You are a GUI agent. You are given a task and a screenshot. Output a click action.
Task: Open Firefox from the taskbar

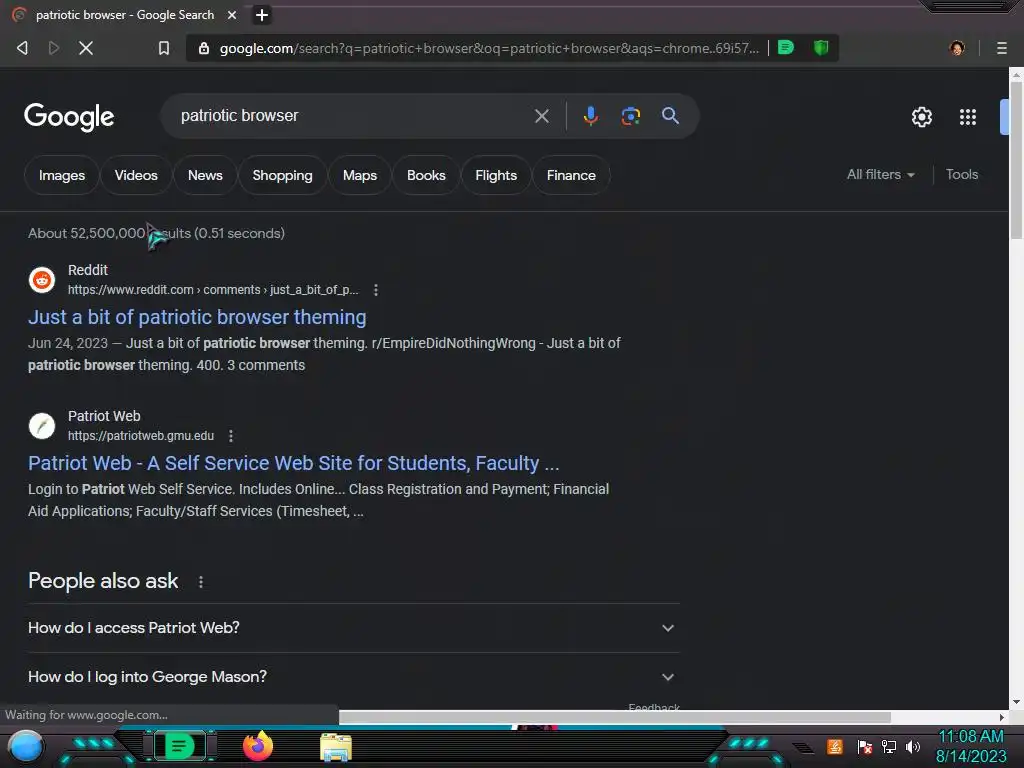[258, 746]
